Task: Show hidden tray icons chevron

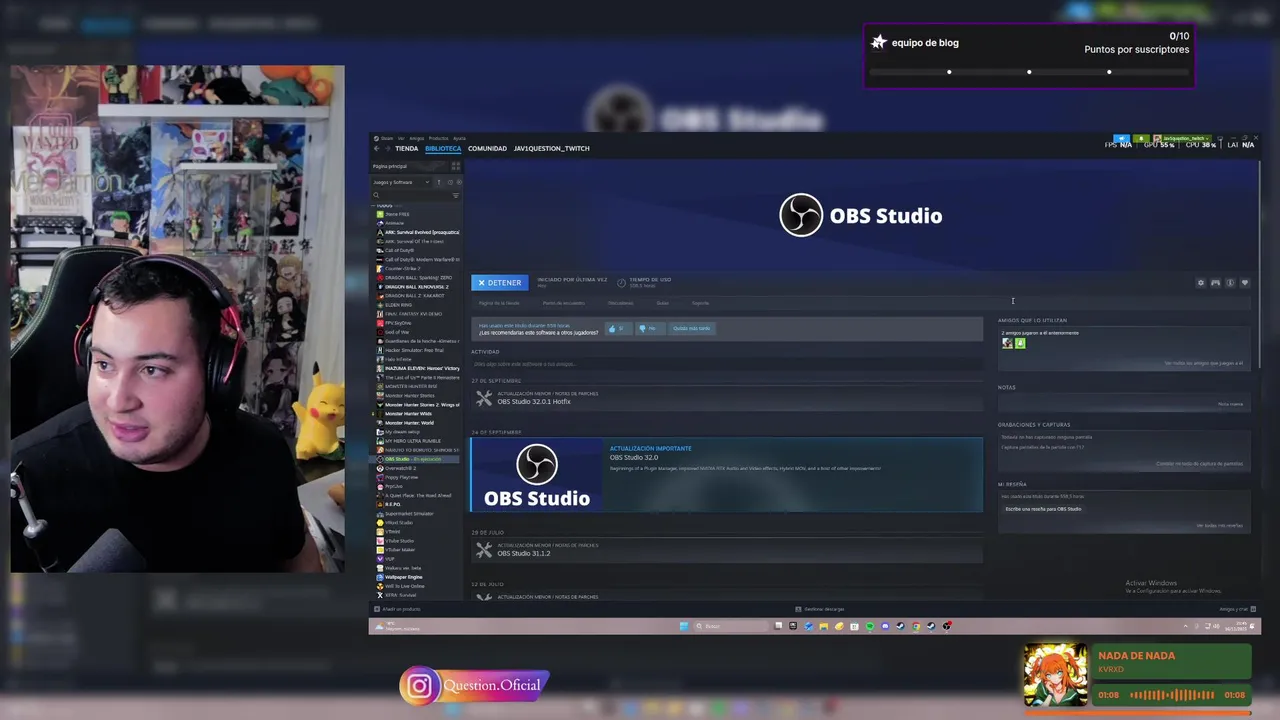Action: point(1186,626)
